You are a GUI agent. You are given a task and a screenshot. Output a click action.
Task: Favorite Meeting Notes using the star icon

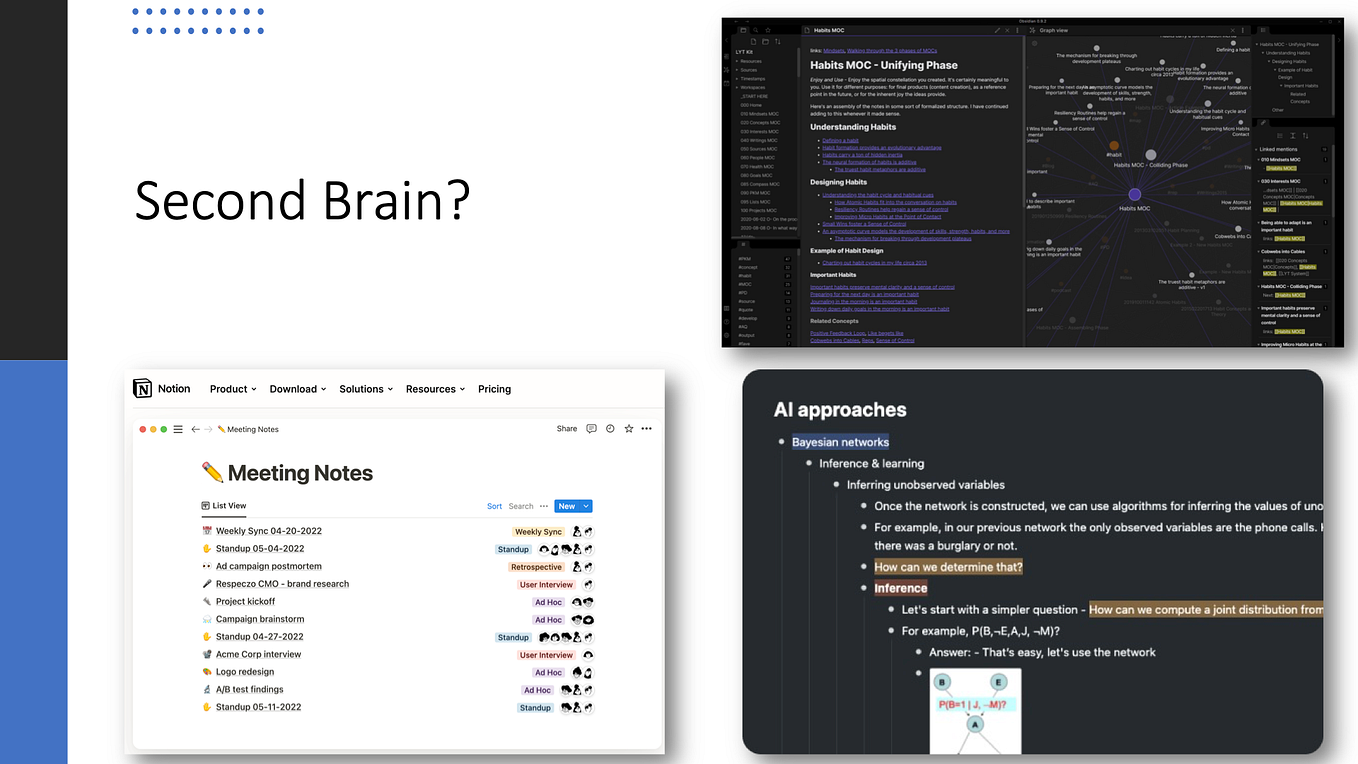[x=629, y=429]
